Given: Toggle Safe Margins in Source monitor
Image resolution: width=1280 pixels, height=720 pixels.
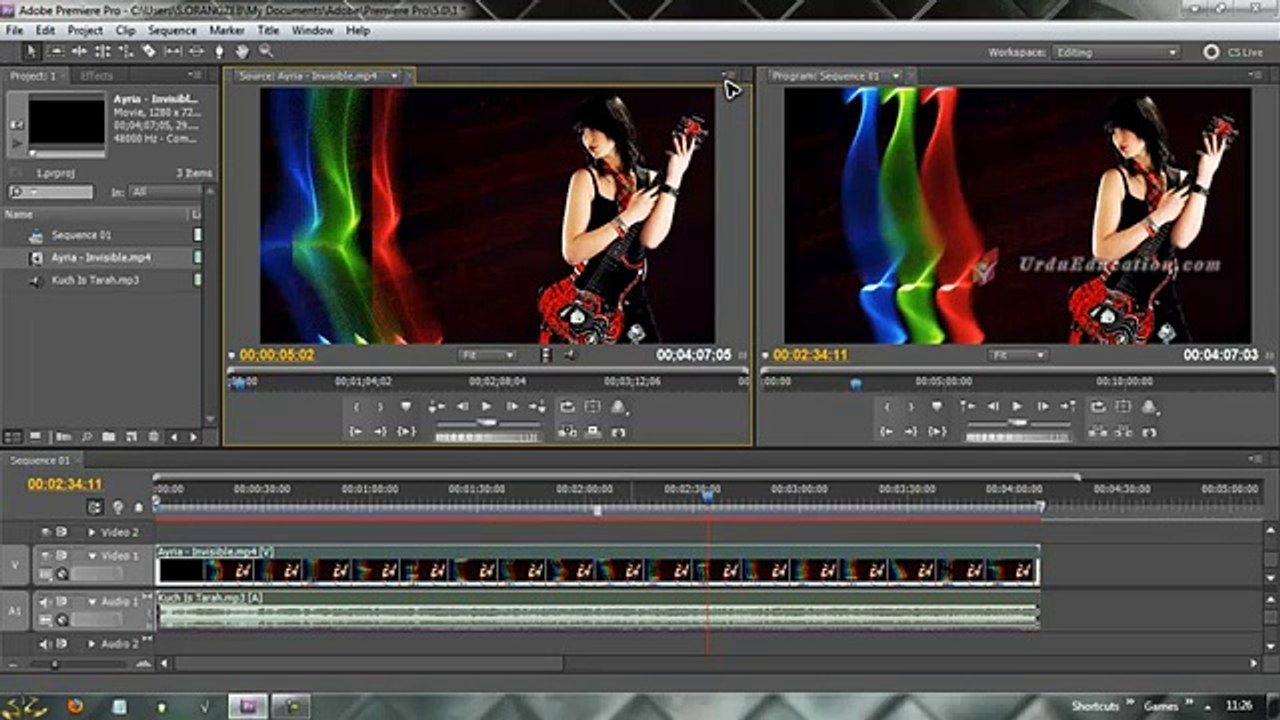Looking at the screenshot, I should click(593, 406).
